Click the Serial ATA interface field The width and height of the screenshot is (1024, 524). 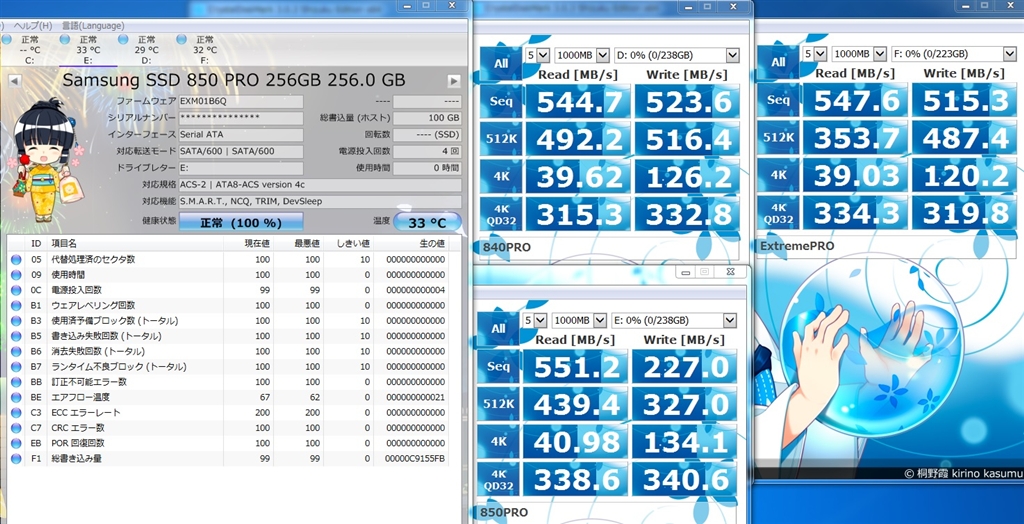coord(241,135)
